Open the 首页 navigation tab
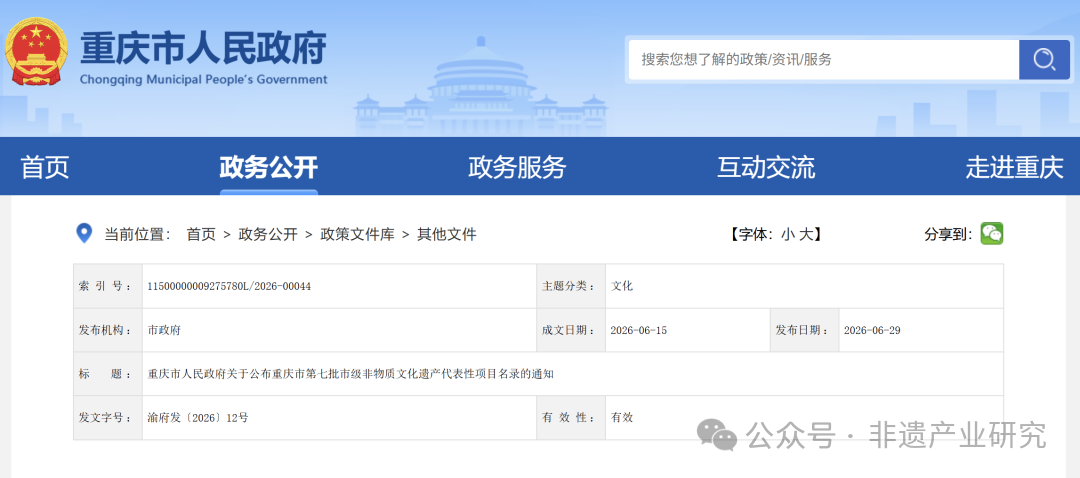Screen dimensions: 1080x478 click(45, 167)
